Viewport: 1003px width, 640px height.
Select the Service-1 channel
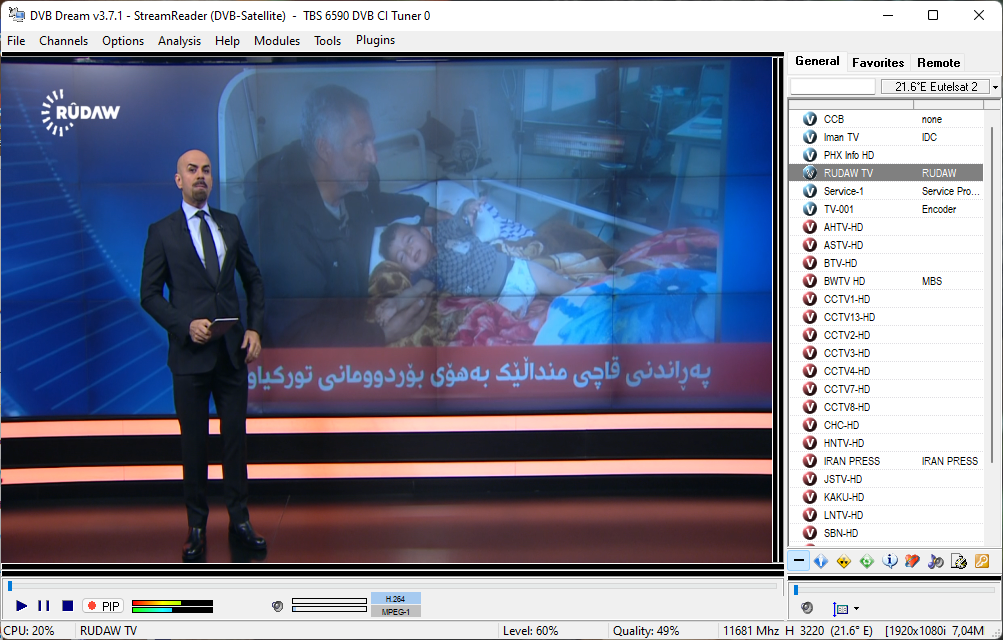(886, 191)
